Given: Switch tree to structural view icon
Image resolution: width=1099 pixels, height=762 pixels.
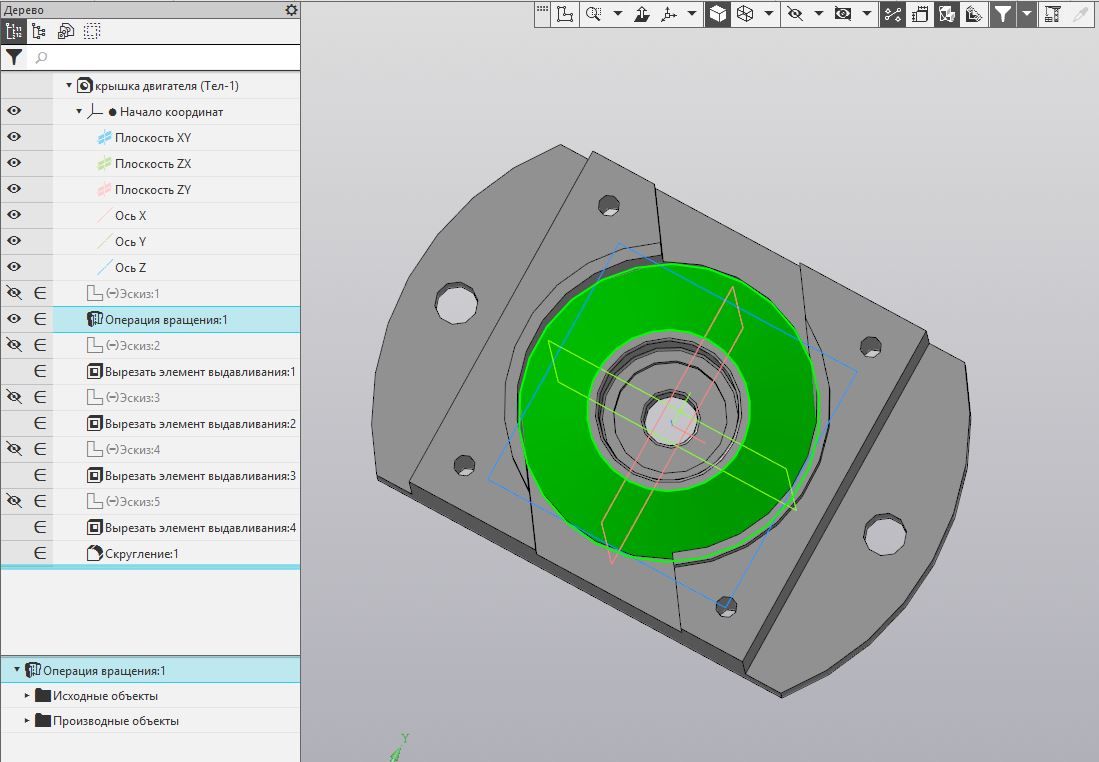Looking at the screenshot, I should tap(40, 32).
